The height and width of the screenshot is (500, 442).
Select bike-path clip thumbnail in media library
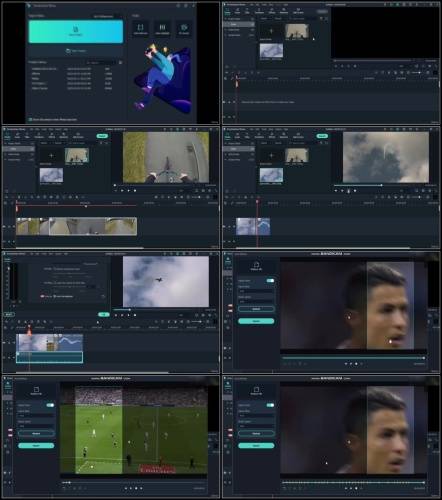77,155
